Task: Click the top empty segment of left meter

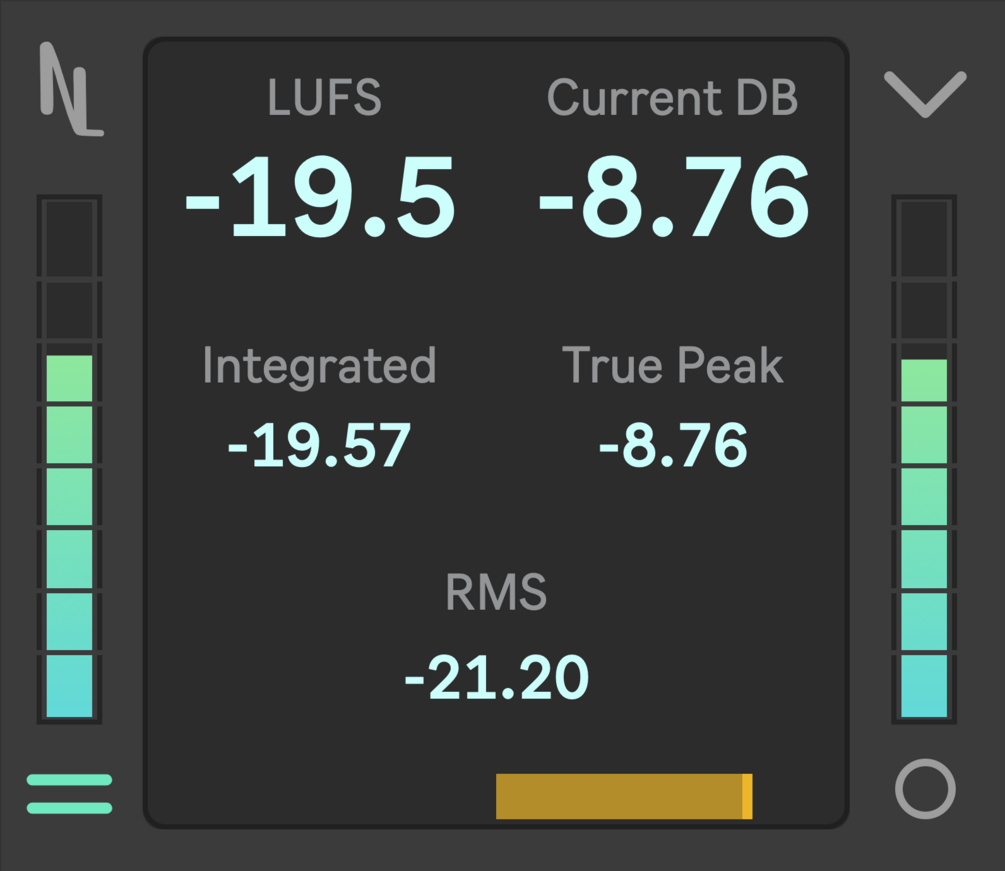Action: [x=69, y=238]
